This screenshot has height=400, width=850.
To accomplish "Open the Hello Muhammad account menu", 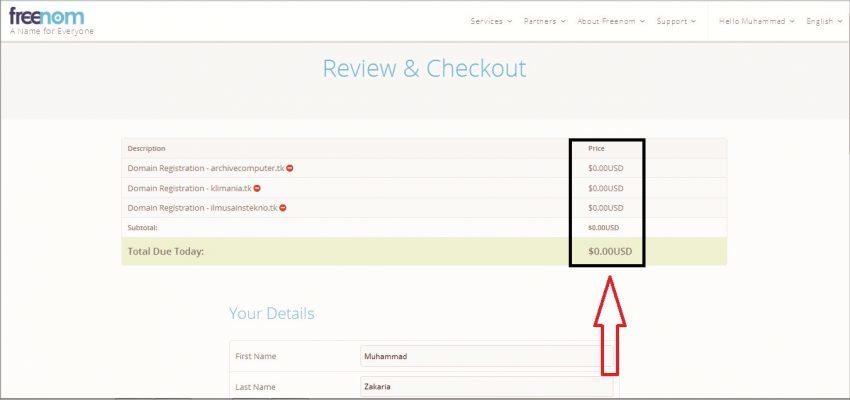I will (757, 21).
